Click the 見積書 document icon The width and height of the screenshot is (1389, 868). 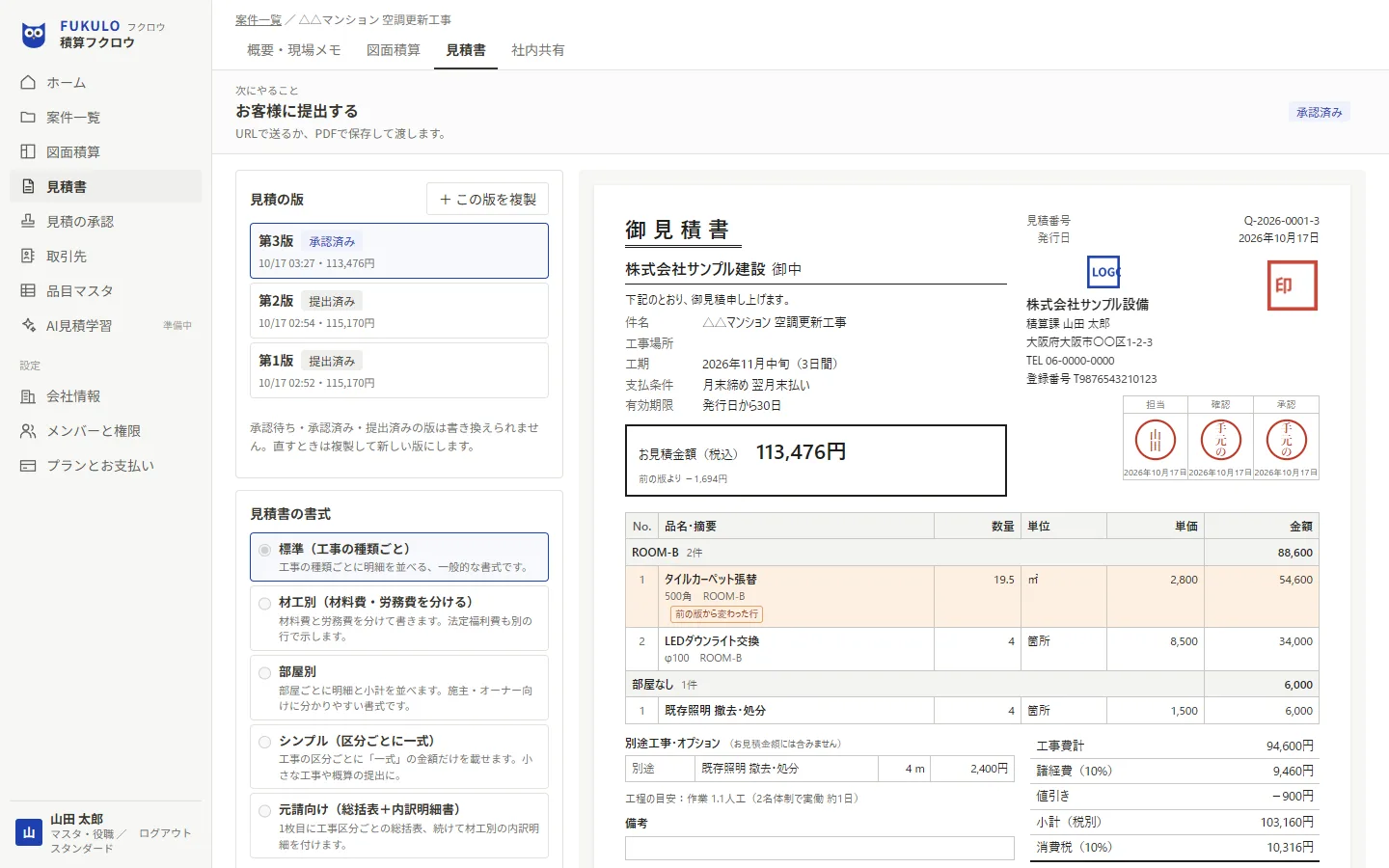(x=28, y=187)
